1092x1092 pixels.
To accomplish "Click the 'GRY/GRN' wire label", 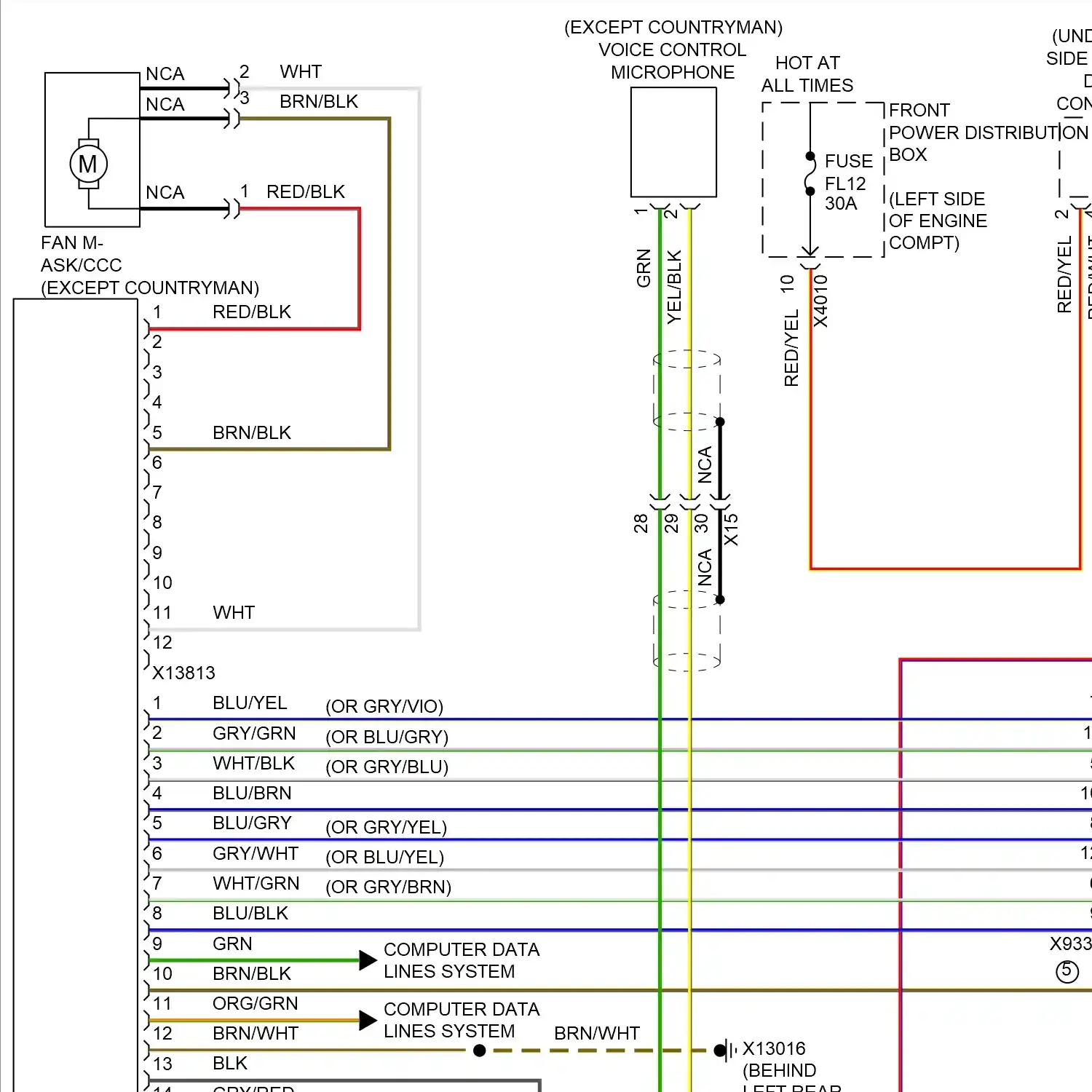I will tap(254, 733).
